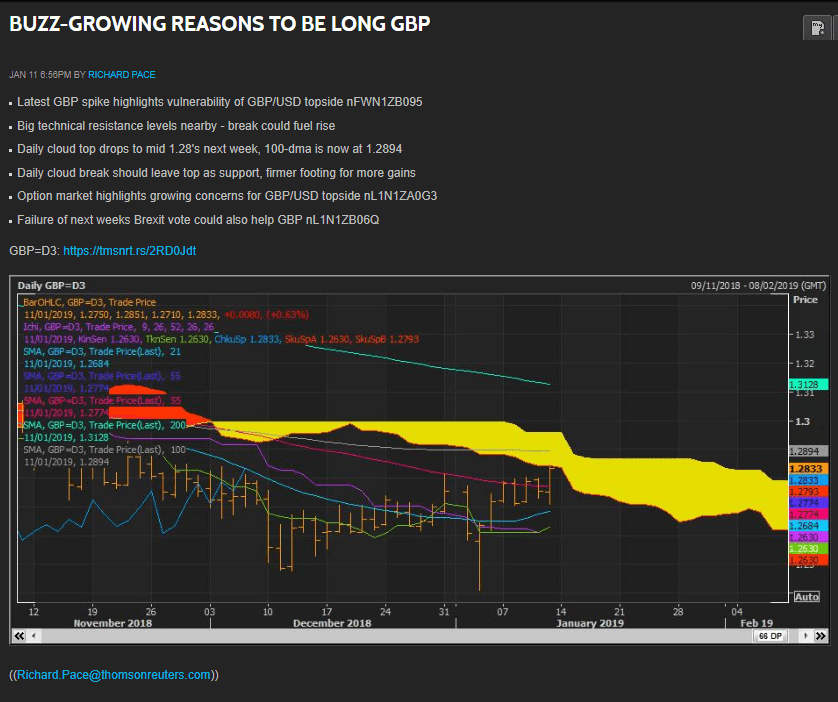Click the 'Price' axis heading
The image size is (838, 702).
805,300
